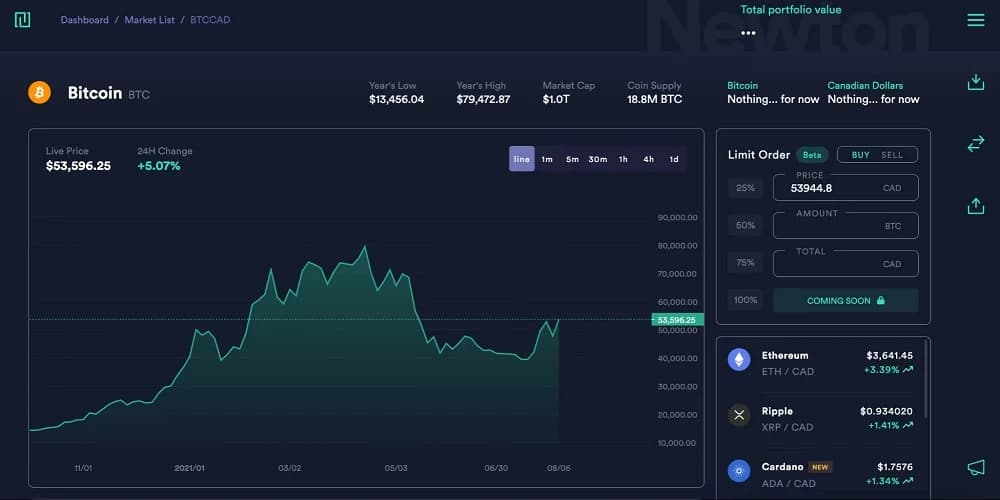The width and height of the screenshot is (1000, 500).
Task: Click Coin Supply value 18.8M BTC
Action: coord(654,99)
